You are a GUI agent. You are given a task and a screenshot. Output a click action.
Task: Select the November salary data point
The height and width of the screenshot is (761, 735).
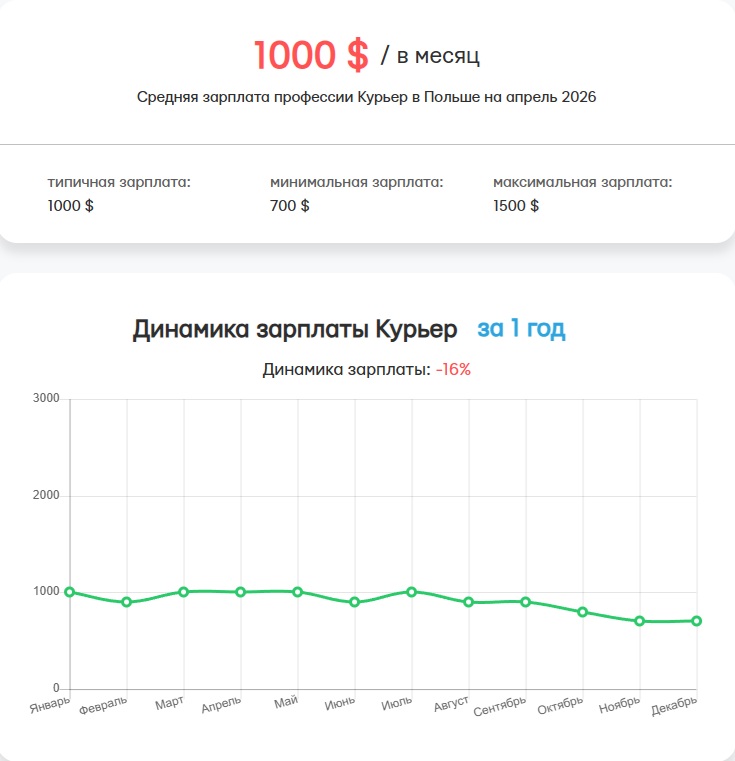tap(639, 621)
